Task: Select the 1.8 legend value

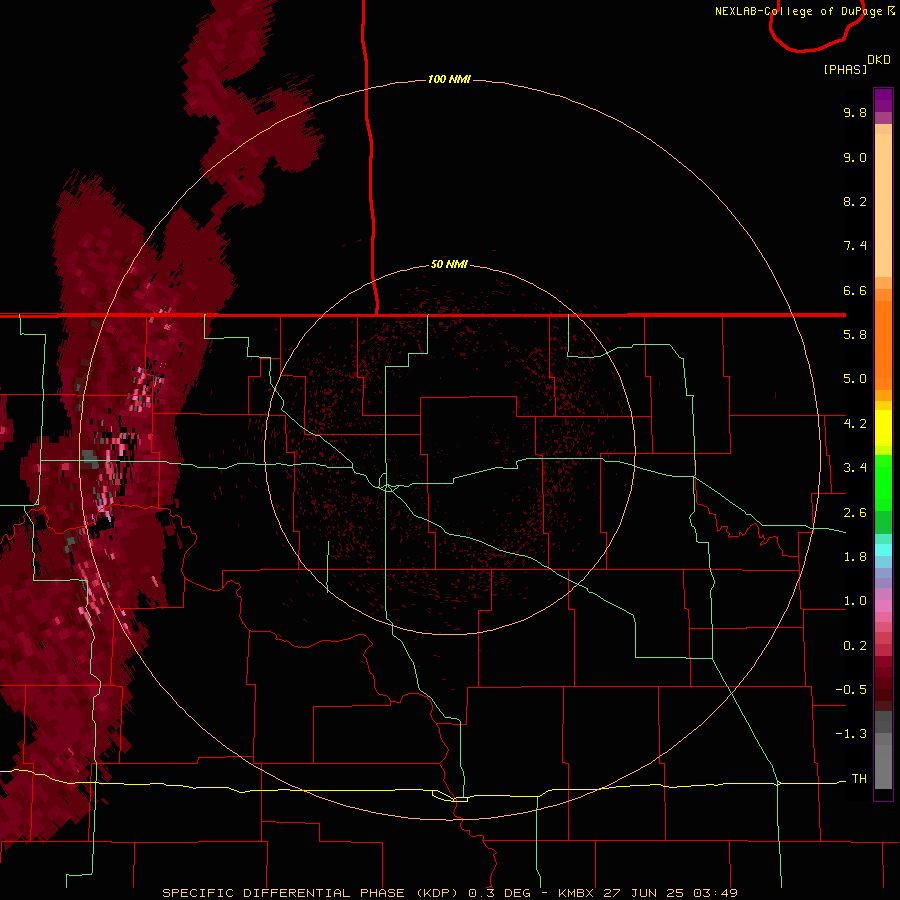Action: [x=855, y=557]
